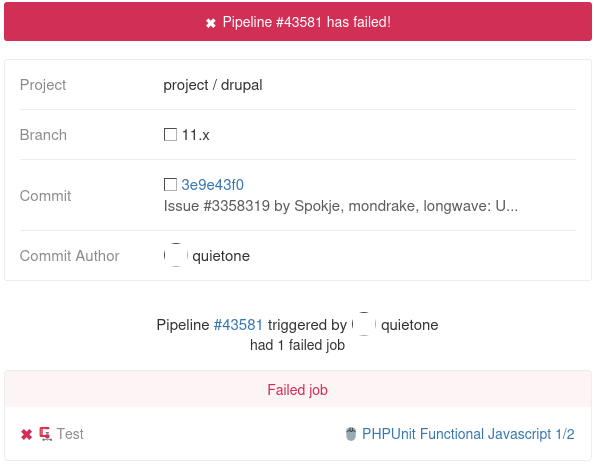Click the 'Pipeline #43581 has failed!' banner
The height and width of the screenshot is (470, 595).
(298, 22)
